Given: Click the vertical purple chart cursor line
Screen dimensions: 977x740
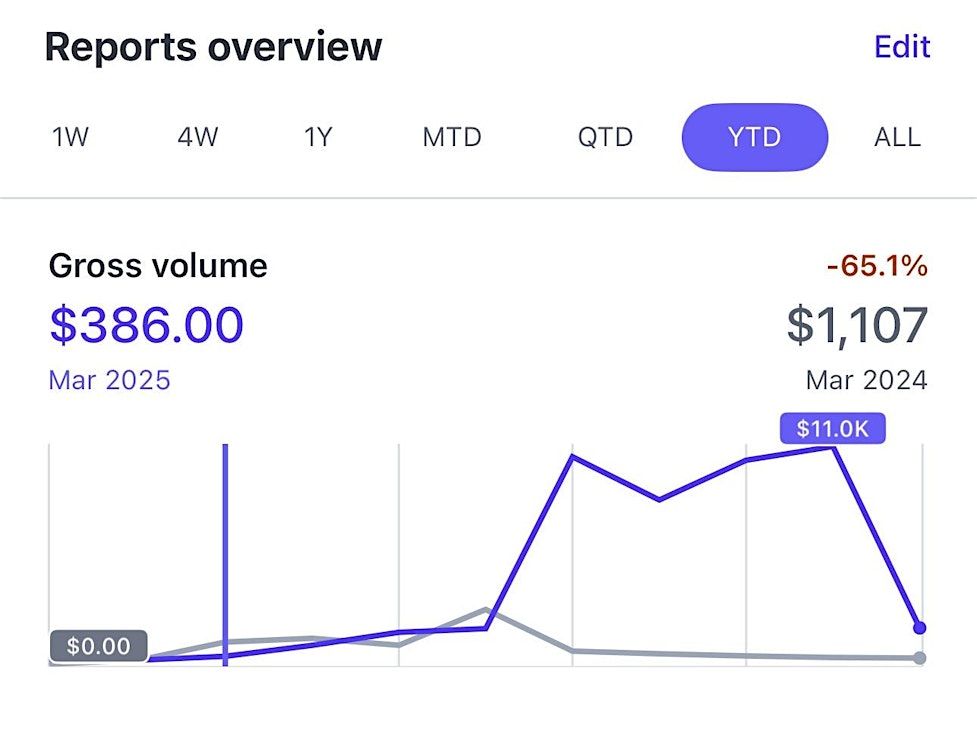Looking at the screenshot, I should 226,550.
